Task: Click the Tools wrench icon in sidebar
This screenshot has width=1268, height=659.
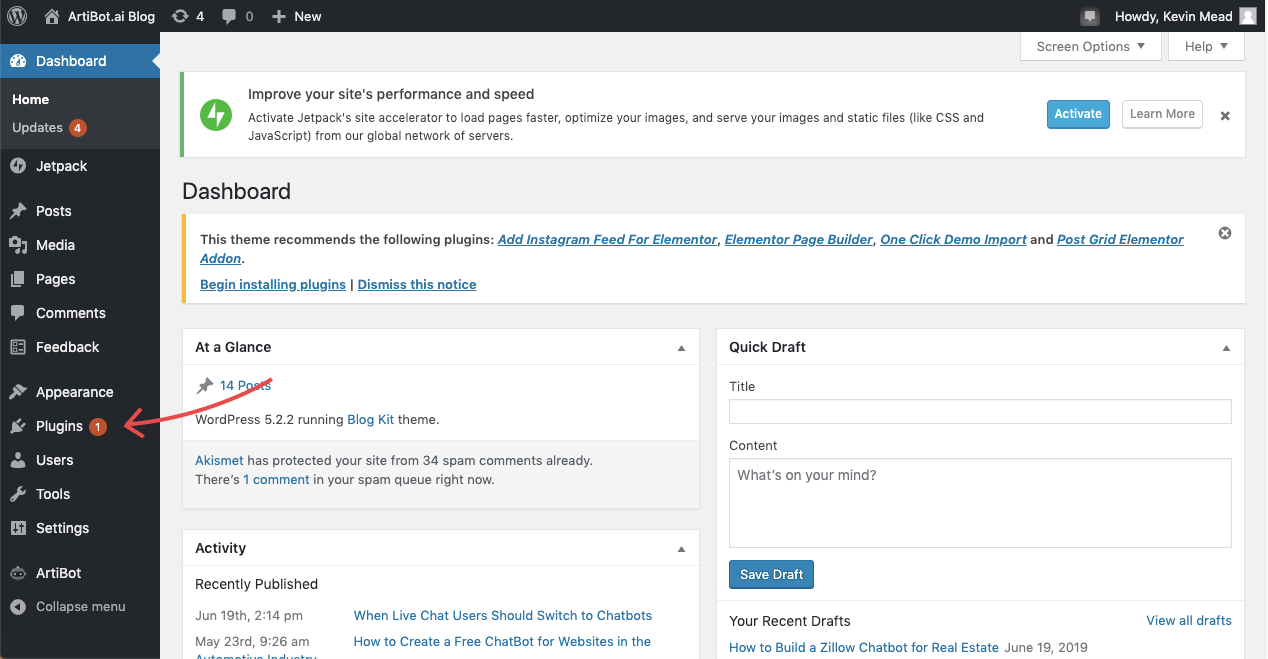Action: [18, 494]
